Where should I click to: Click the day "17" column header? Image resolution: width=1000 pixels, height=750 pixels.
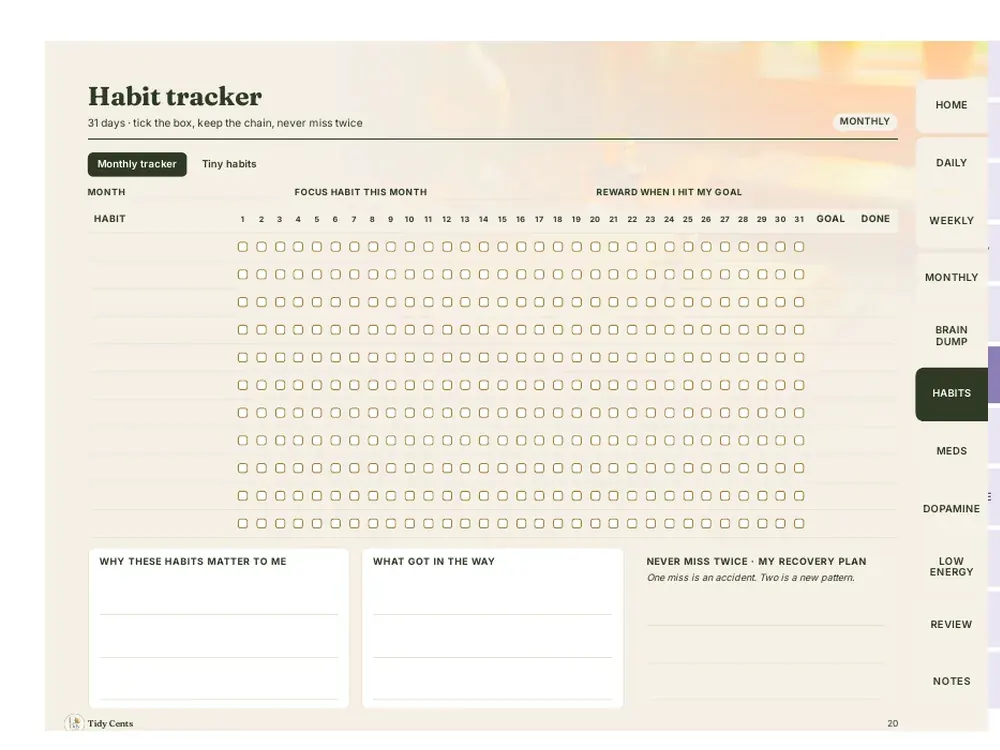540,219
